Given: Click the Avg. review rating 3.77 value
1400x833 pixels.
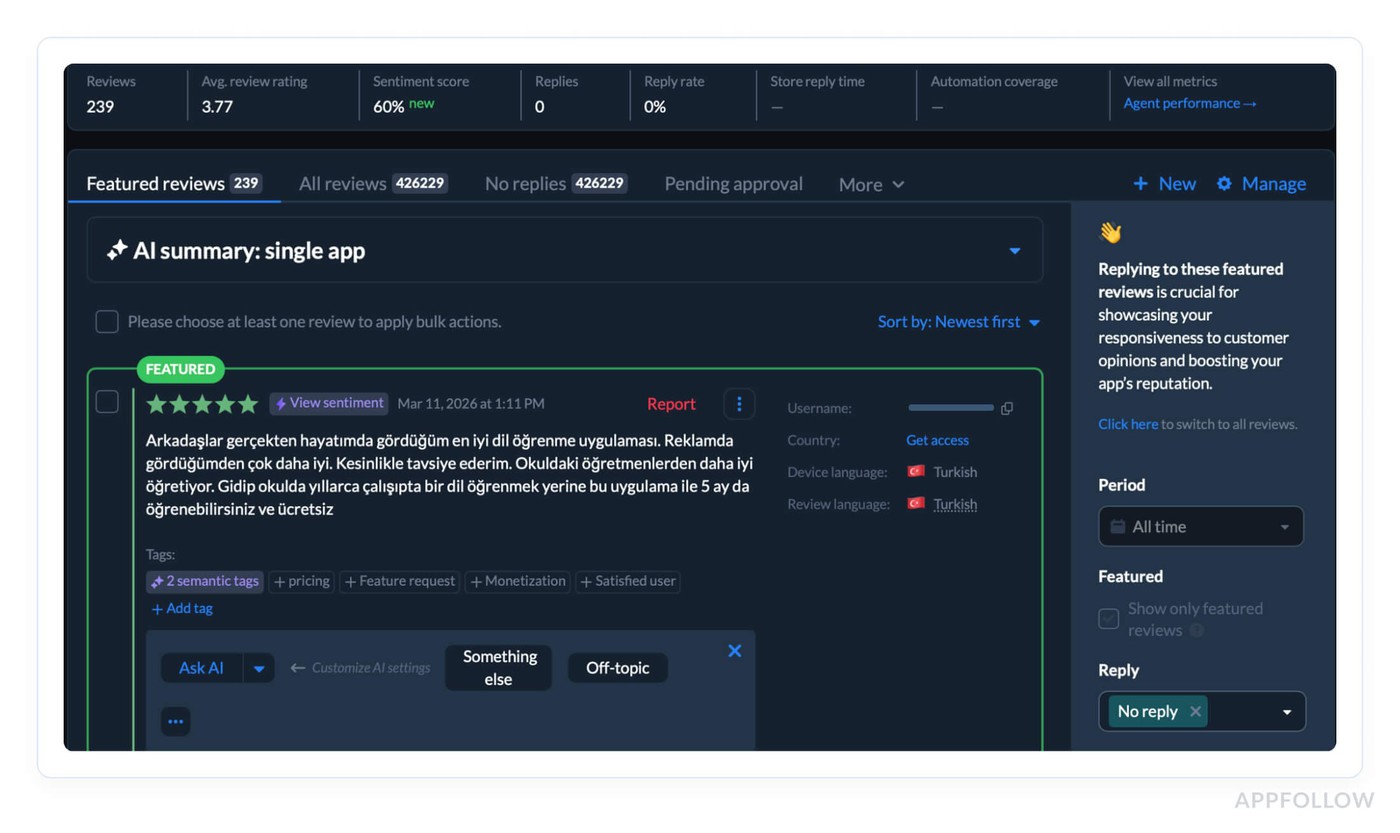Looking at the screenshot, I should (x=217, y=106).
